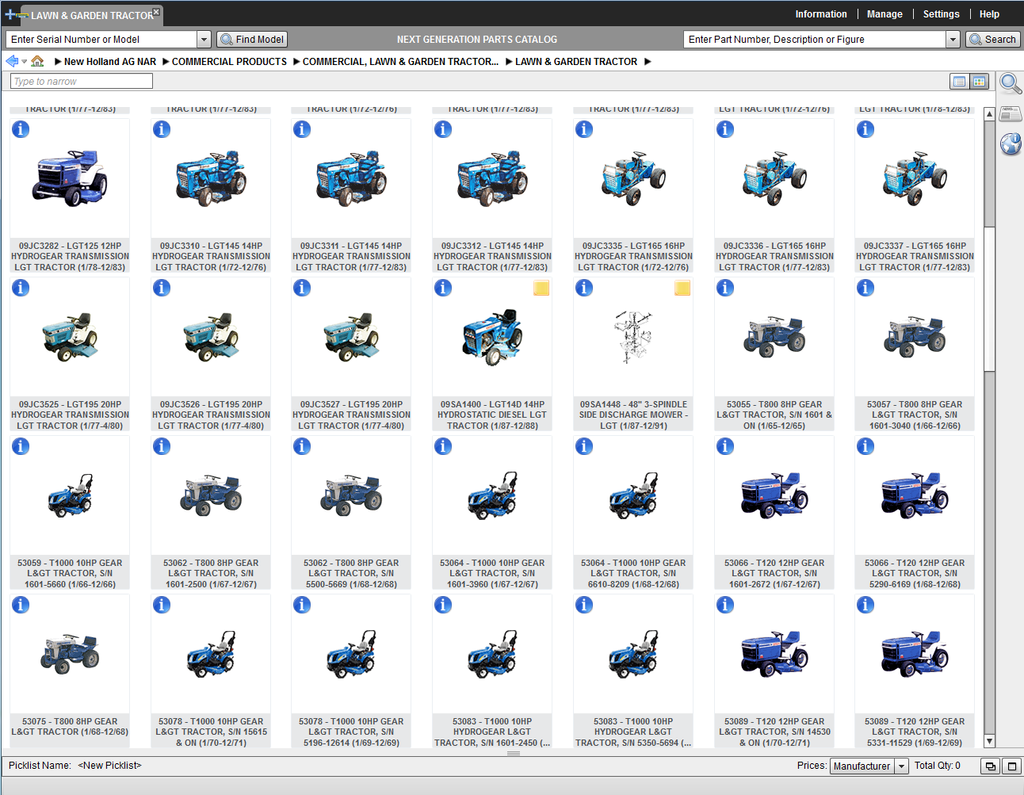Expand the part number search dropdown
The image size is (1024, 795).
[x=952, y=39]
